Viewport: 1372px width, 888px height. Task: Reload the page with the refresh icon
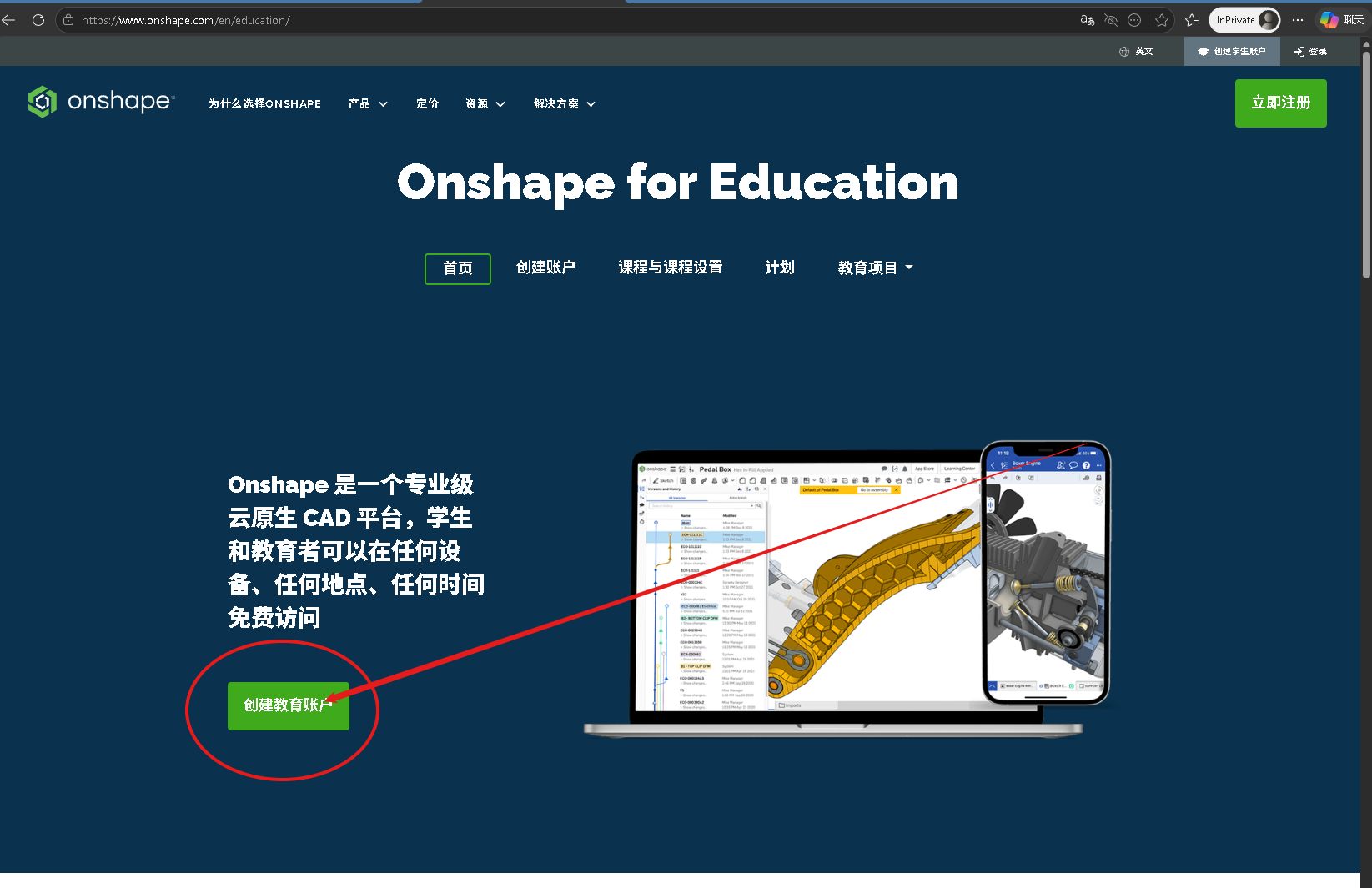(x=38, y=20)
